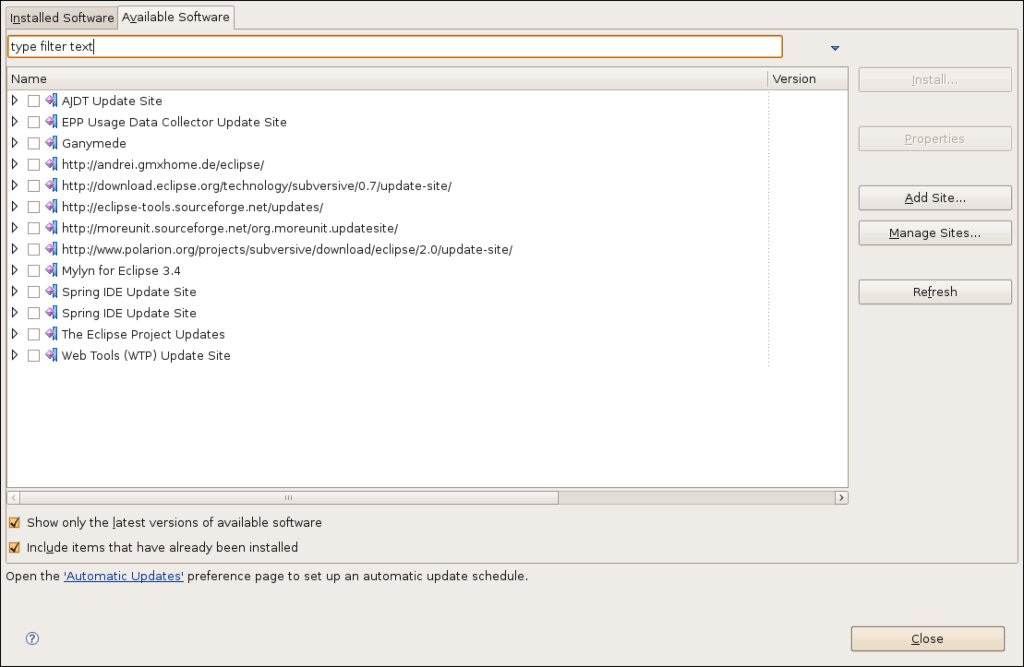Expand the download.eclipse.org subversive node
Image resolution: width=1024 pixels, height=667 pixels.
point(15,186)
